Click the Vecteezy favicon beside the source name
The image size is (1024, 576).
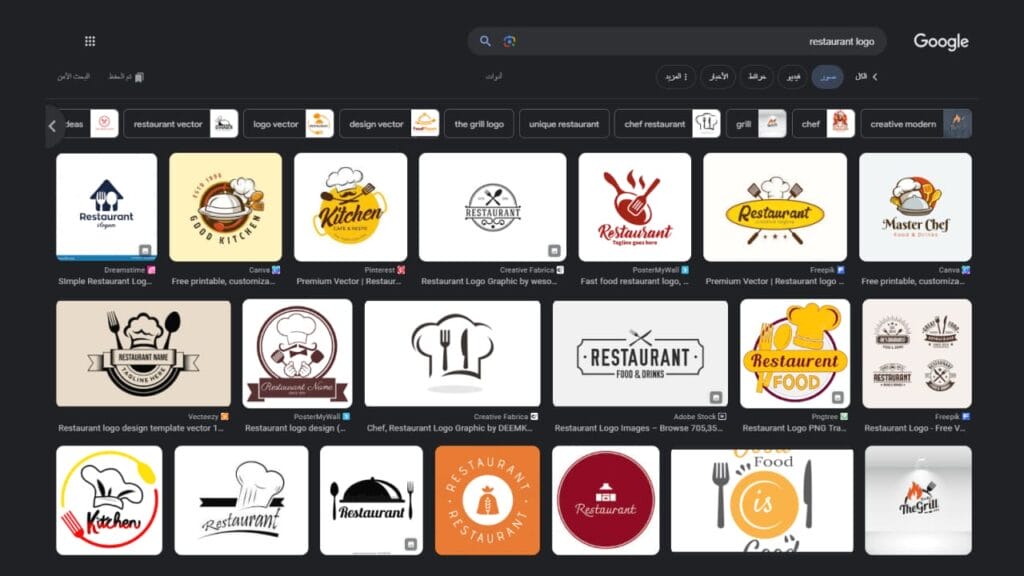[x=225, y=417]
